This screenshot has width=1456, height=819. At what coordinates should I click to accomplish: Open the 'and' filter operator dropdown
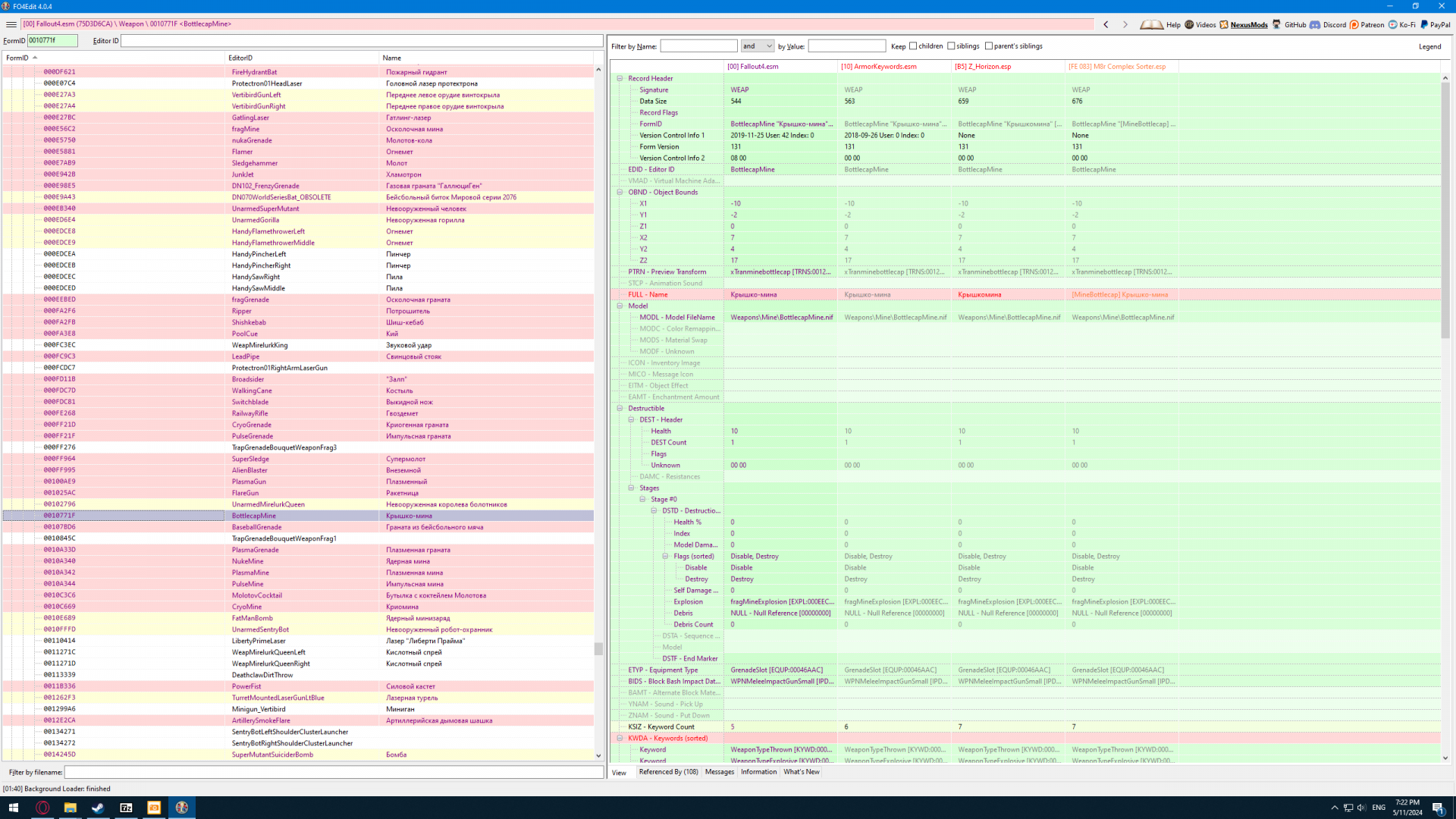coord(757,46)
